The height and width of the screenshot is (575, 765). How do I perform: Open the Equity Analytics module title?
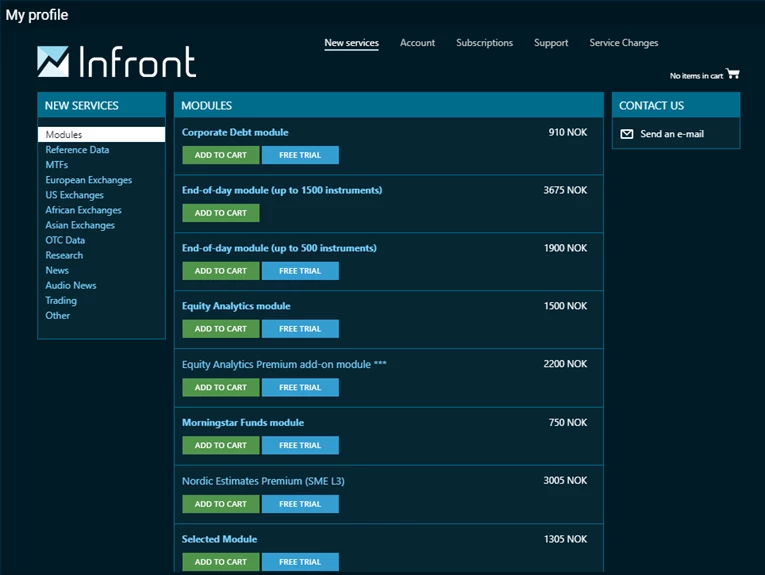coord(236,306)
